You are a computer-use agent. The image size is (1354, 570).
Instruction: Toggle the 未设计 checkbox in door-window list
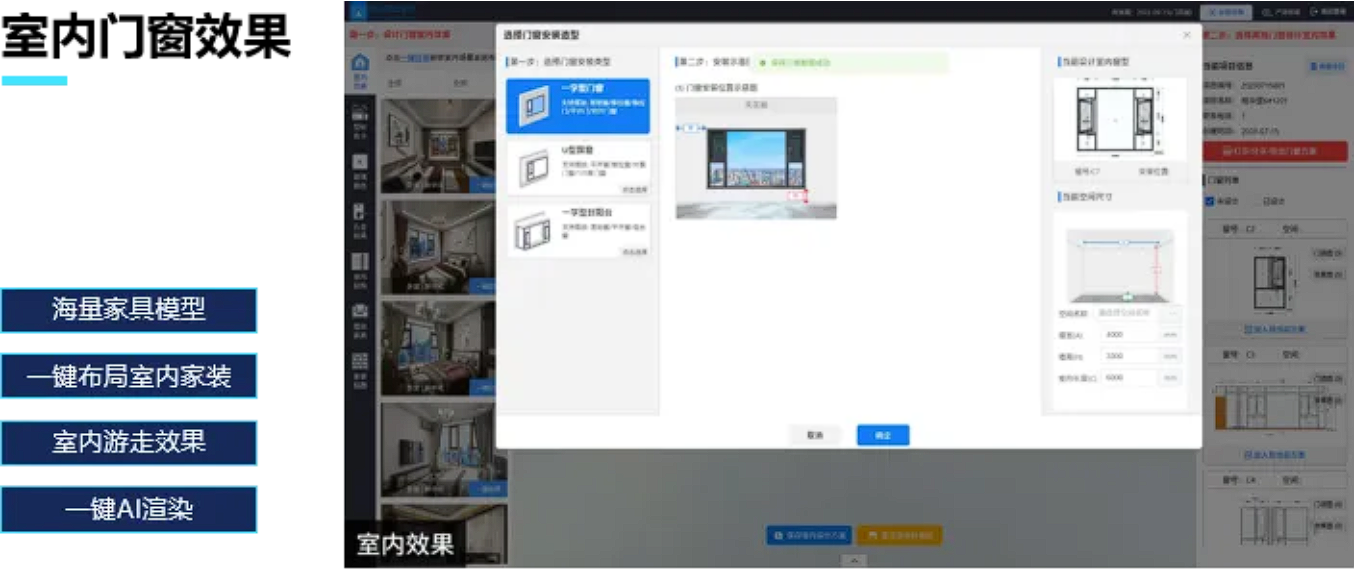pos(1210,201)
